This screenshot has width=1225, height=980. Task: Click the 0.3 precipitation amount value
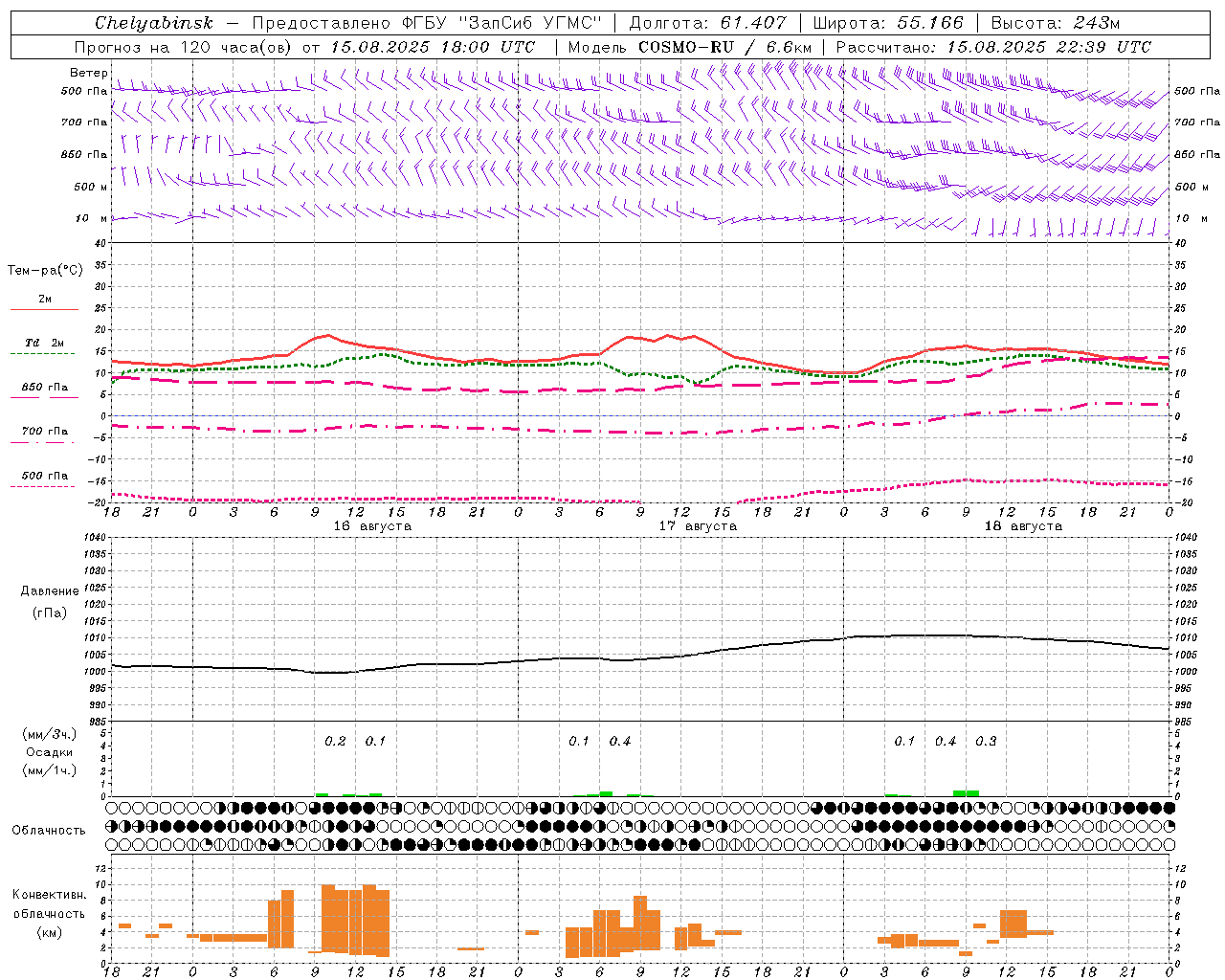tap(986, 742)
